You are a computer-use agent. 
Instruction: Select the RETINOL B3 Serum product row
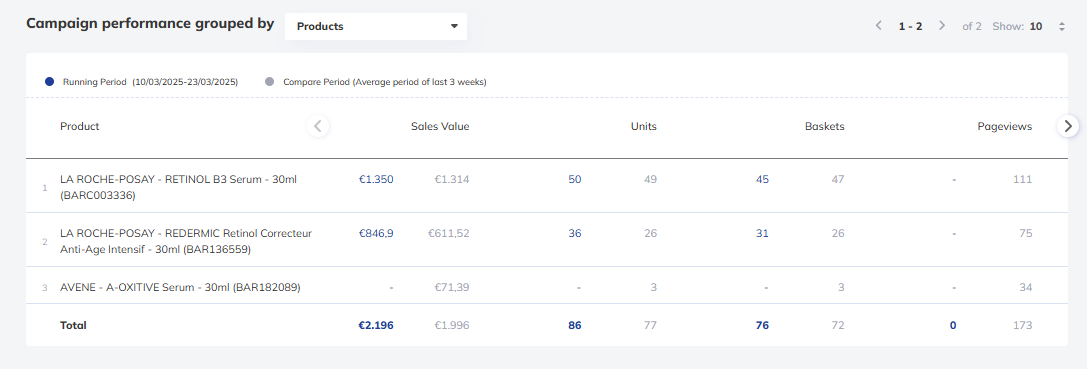click(x=546, y=187)
